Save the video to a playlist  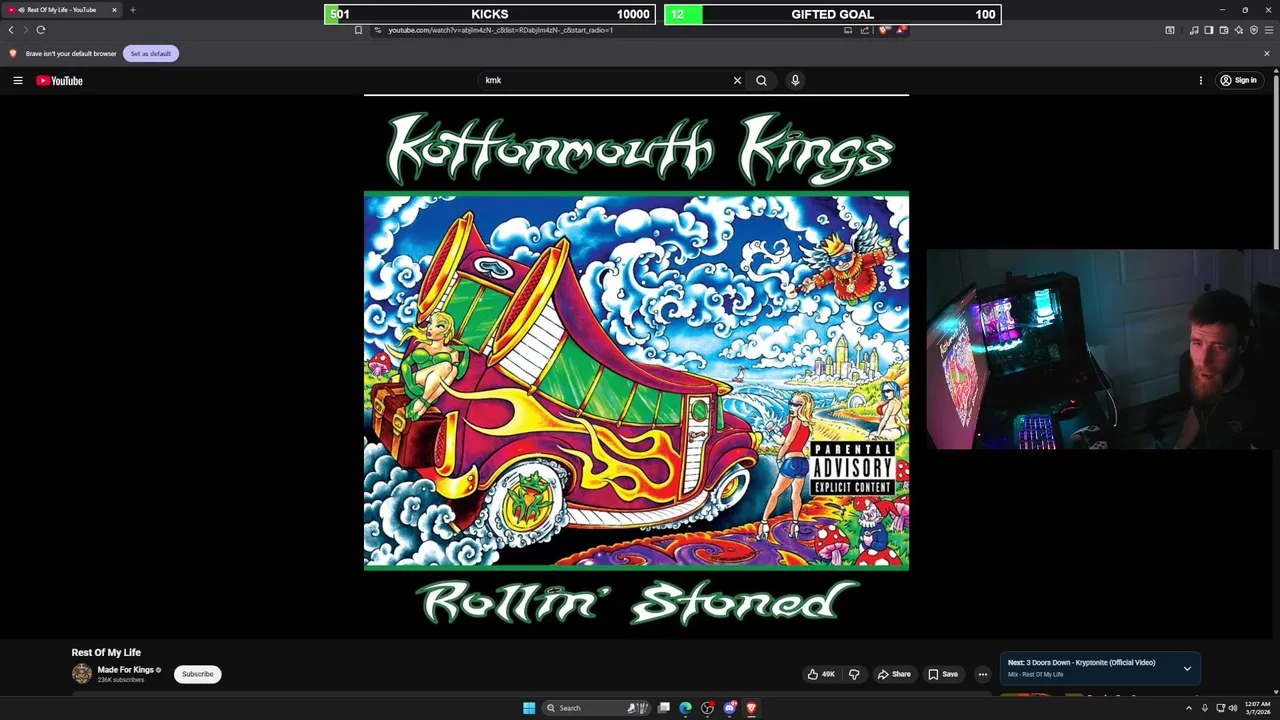tap(942, 674)
